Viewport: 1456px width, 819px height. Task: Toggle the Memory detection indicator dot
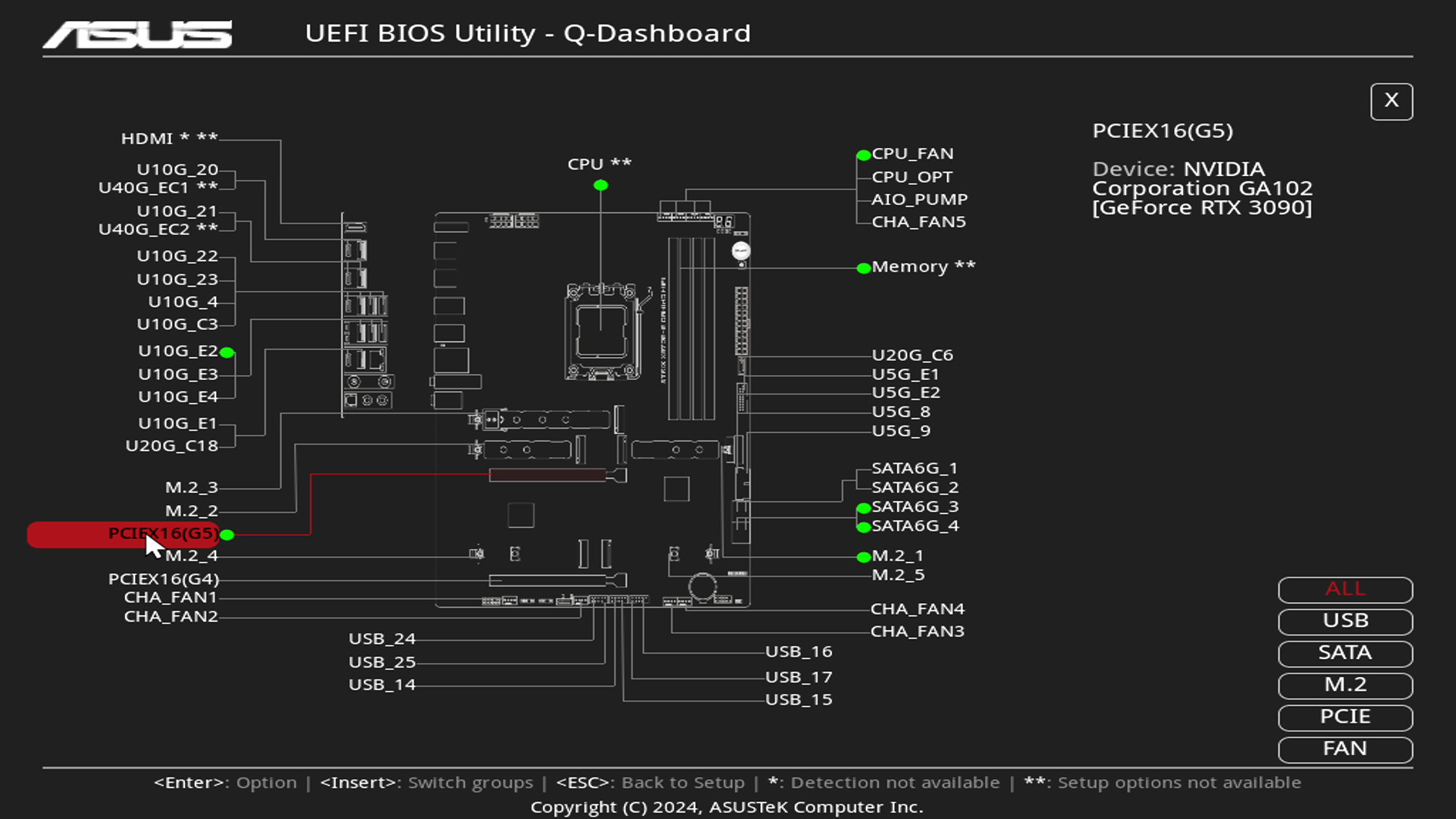[x=864, y=268]
